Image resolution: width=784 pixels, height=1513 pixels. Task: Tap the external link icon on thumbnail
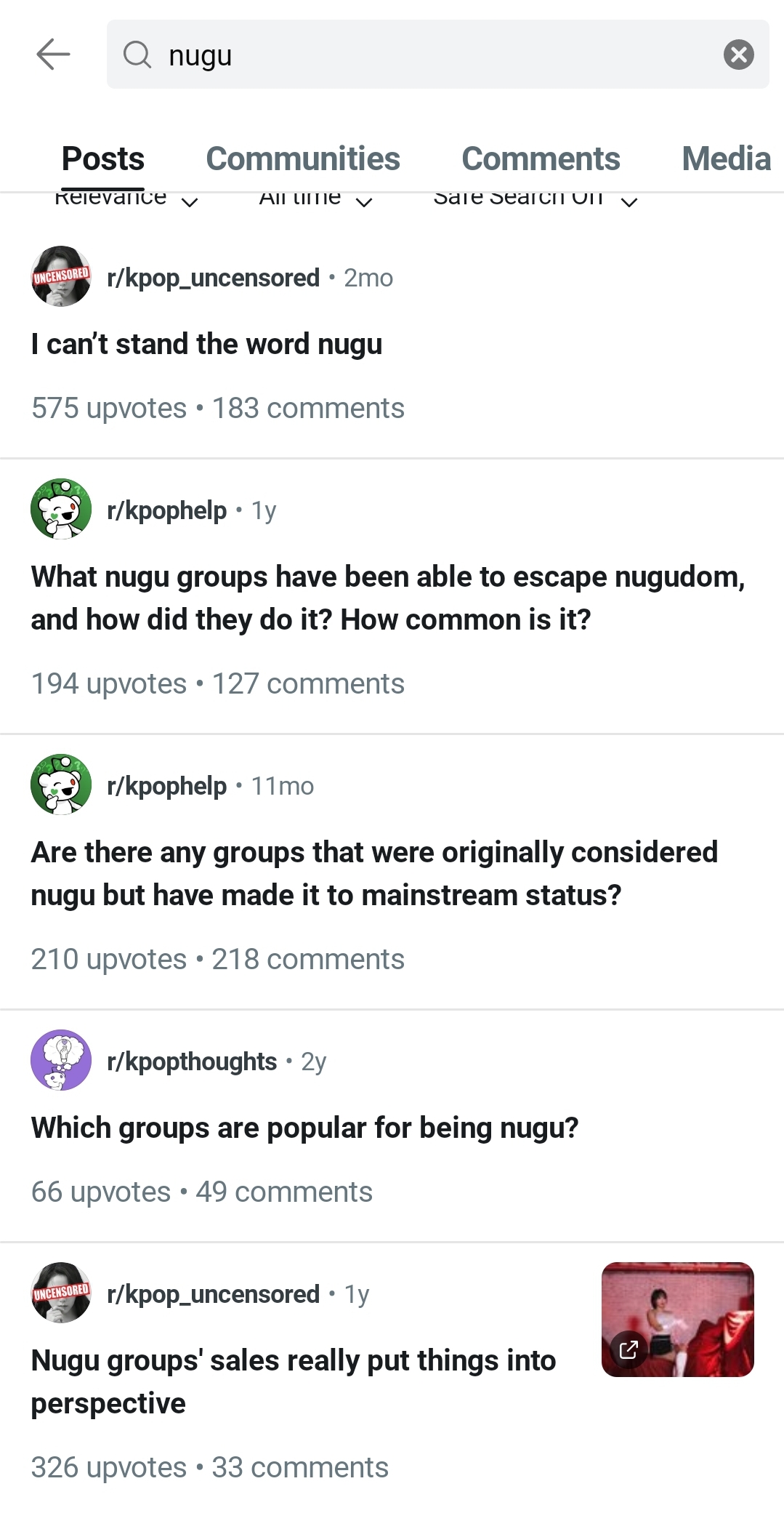point(629,1349)
